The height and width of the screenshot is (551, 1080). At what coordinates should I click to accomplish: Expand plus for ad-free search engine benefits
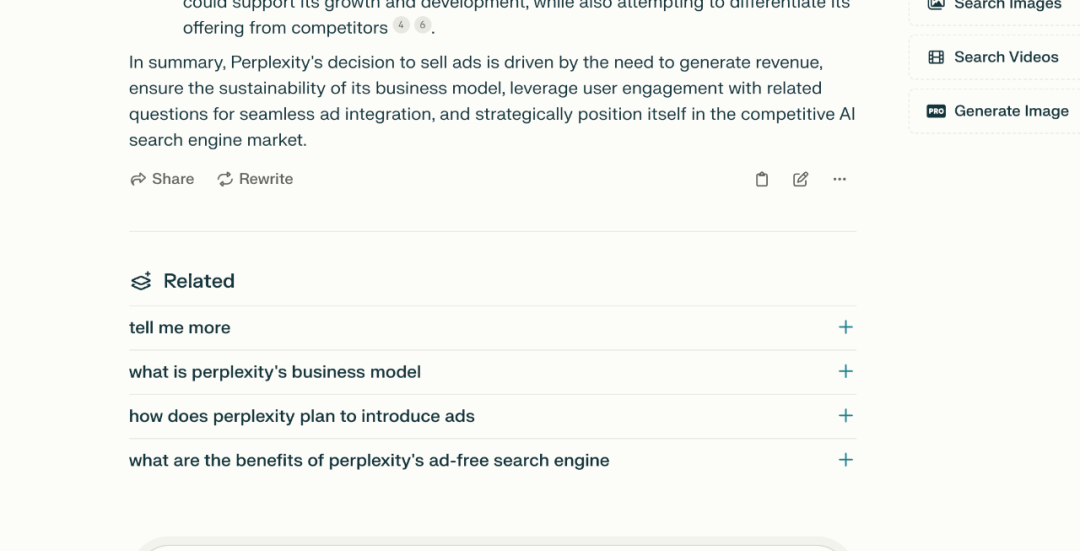[x=846, y=459]
